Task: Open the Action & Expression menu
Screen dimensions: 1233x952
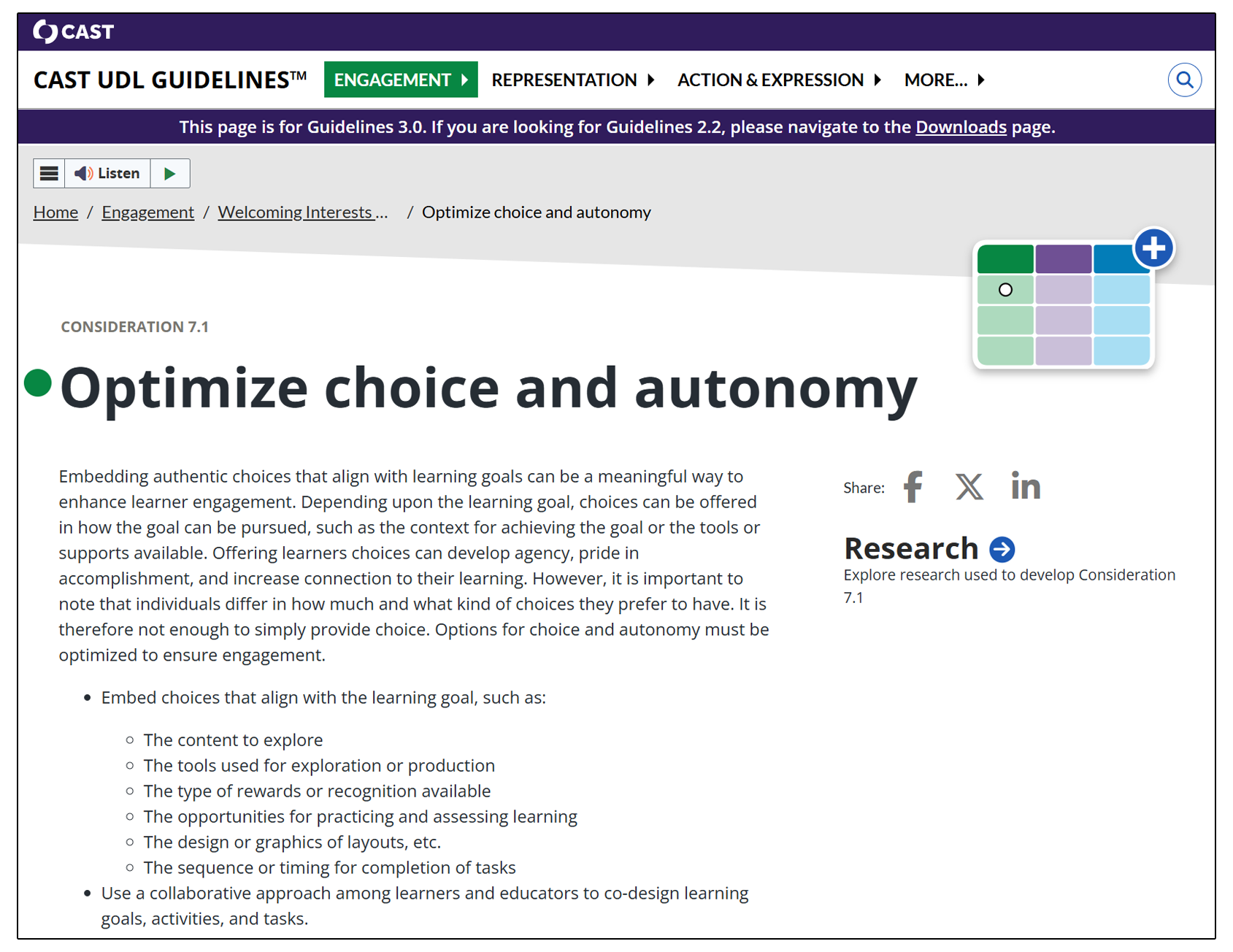Action: click(x=780, y=80)
